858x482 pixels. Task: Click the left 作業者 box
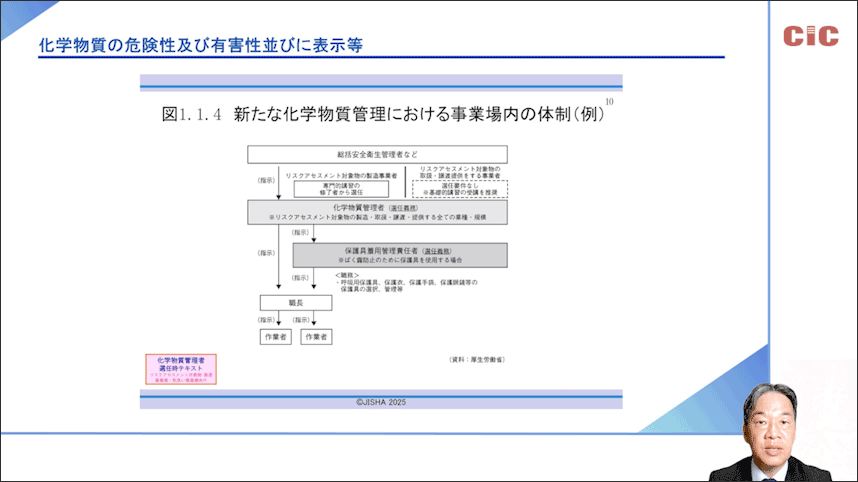276,338
